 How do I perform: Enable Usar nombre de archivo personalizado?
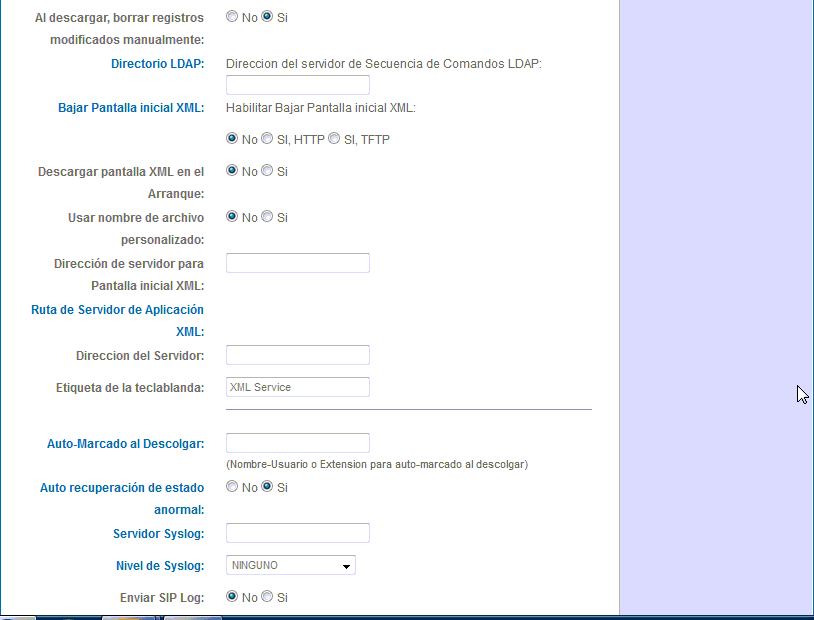point(267,216)
